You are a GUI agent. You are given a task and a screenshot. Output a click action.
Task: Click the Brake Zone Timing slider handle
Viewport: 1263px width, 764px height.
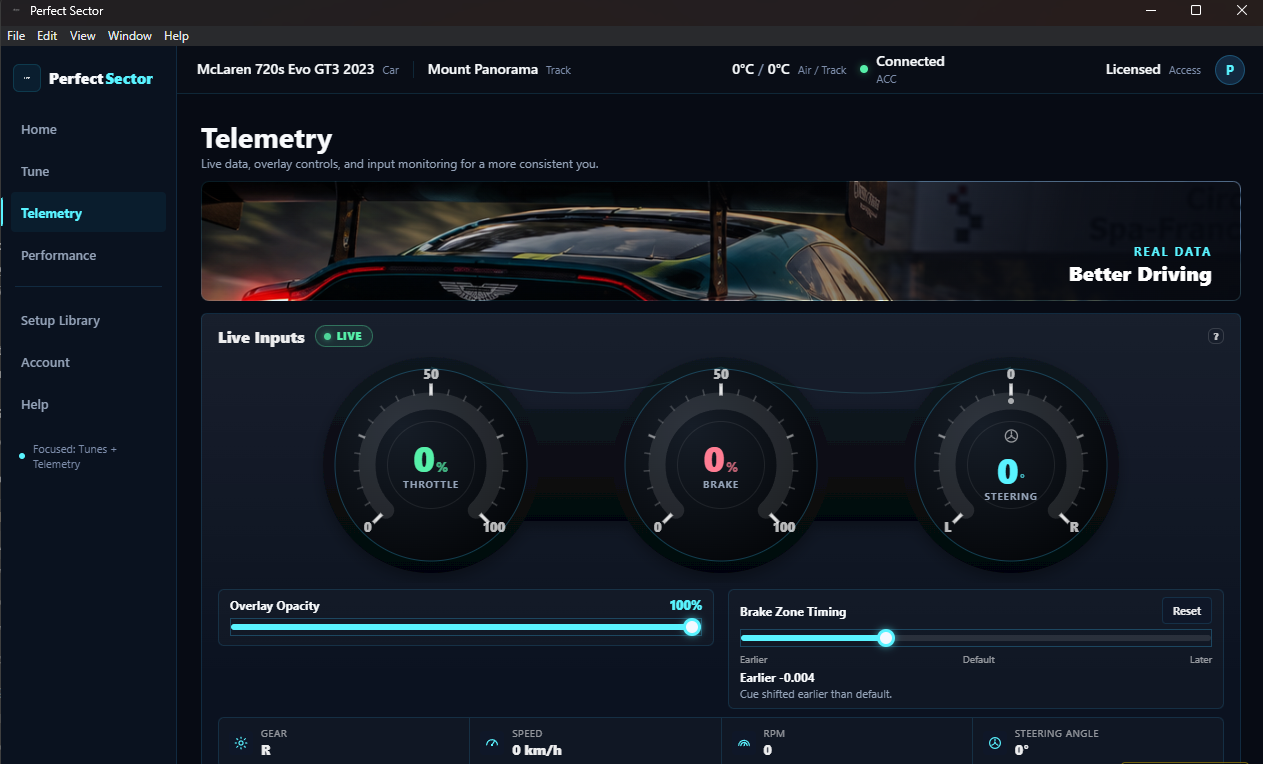point(885,638)
